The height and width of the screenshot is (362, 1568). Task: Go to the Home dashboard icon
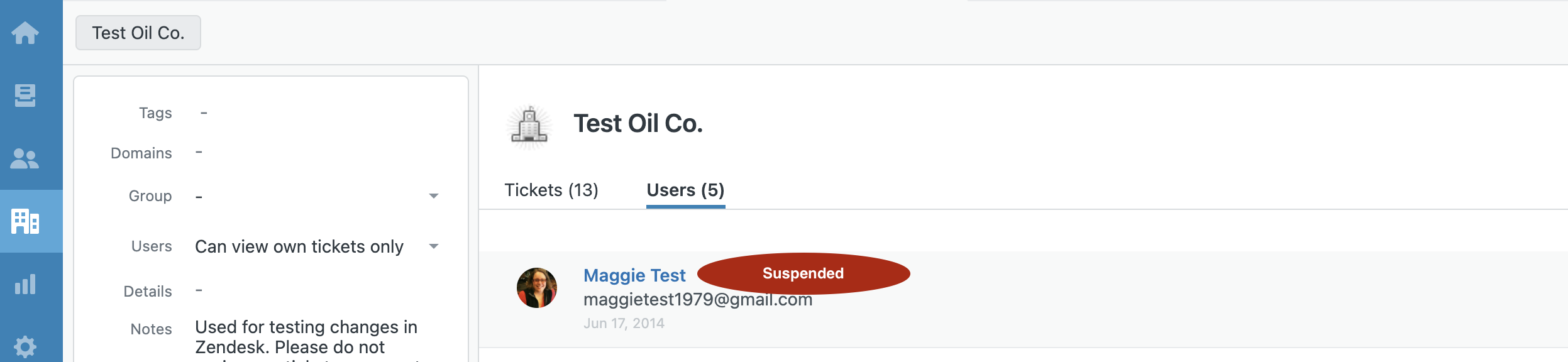click(25, 33)
